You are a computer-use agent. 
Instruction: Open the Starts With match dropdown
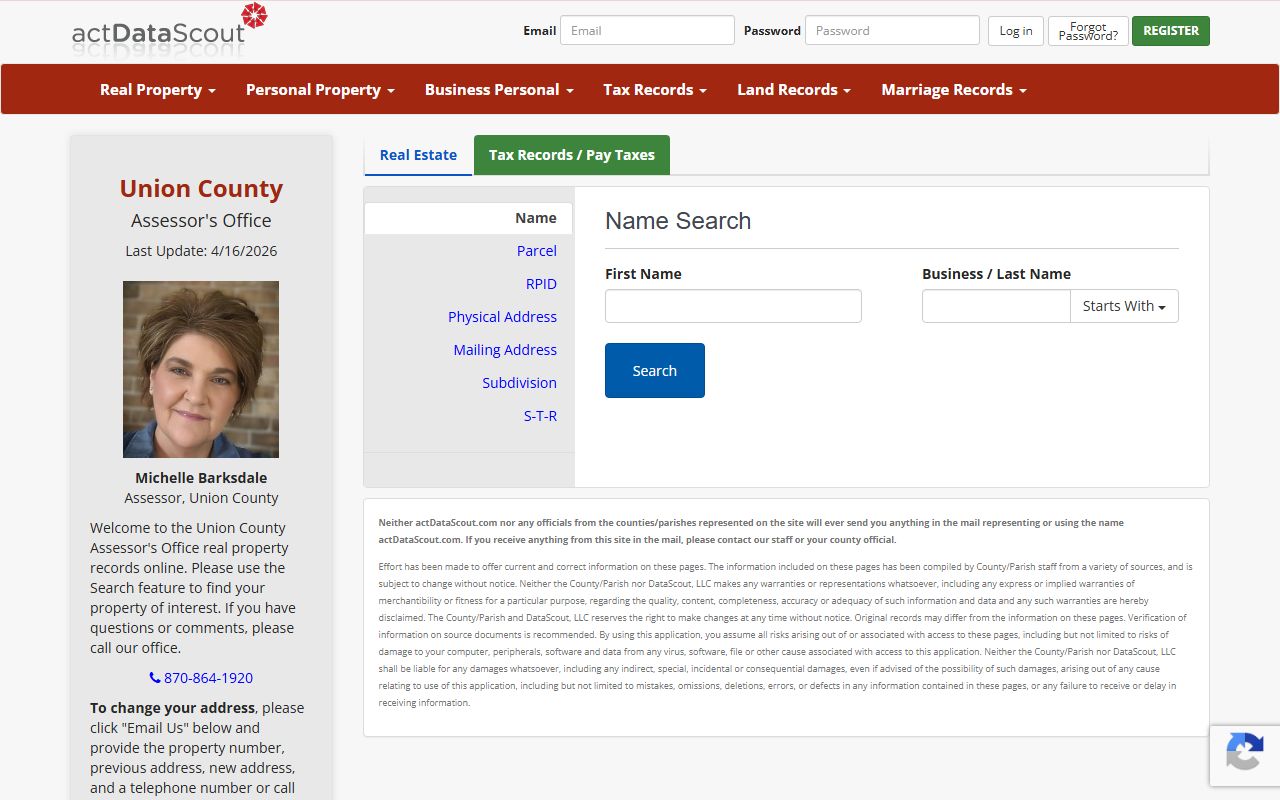pos(1124,306)
